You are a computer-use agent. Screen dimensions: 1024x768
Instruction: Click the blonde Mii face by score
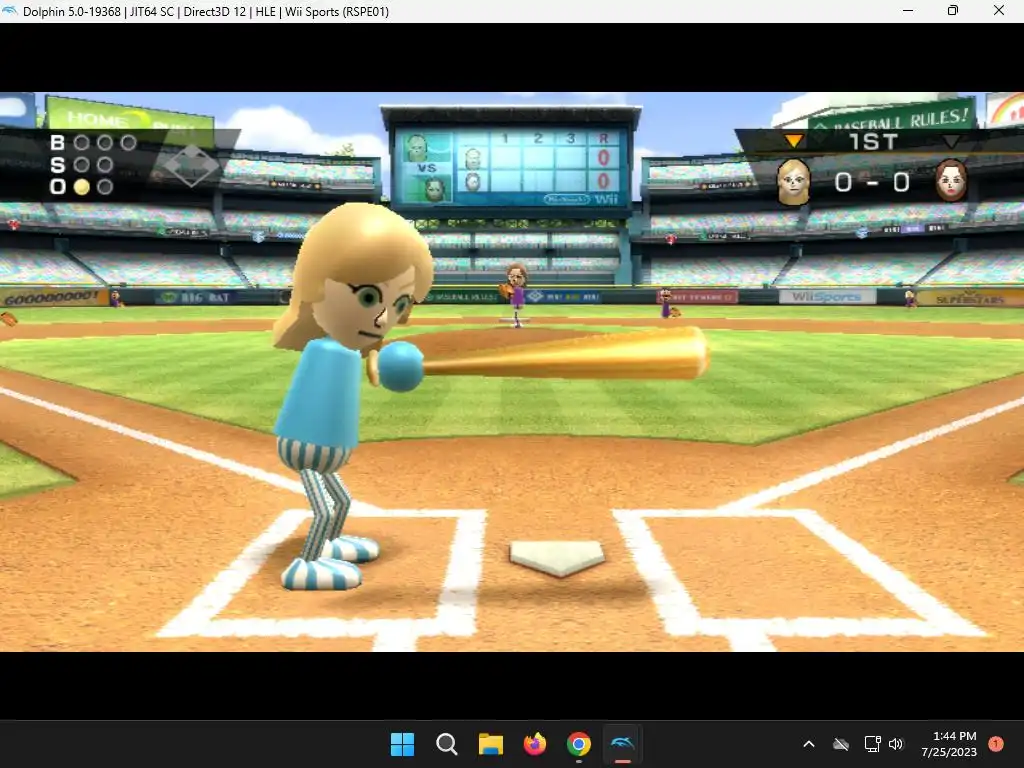(x=793, y=182)
